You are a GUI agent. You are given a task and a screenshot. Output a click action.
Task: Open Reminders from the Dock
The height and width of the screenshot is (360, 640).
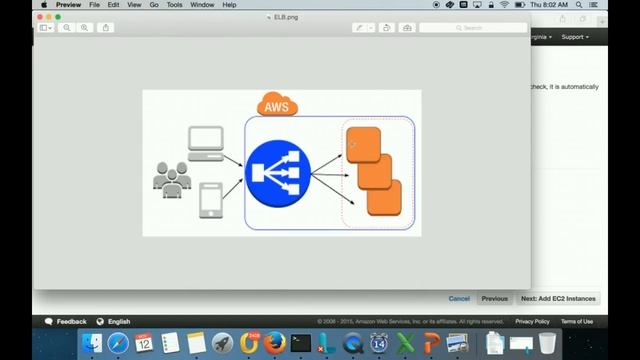pyautogui.click(x=170, y=343)
